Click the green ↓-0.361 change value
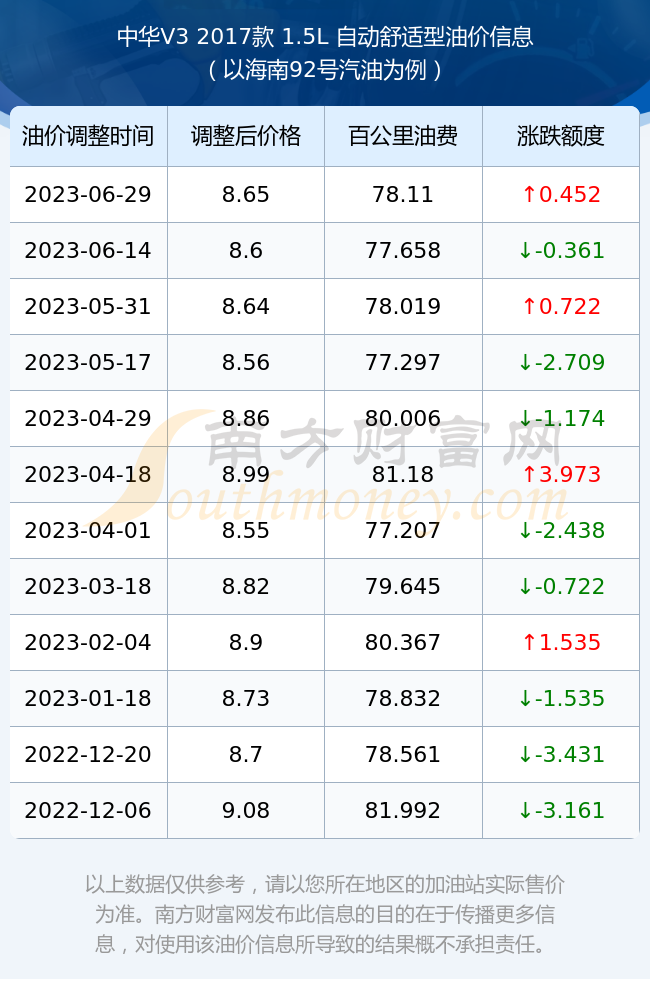The image size is (650, 1000). pyautogui.click(x=561, y=251)
